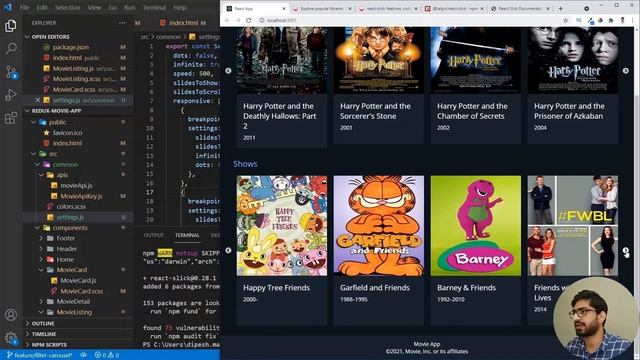
Task: Open Run and Debug view
Action: point(11,95)
